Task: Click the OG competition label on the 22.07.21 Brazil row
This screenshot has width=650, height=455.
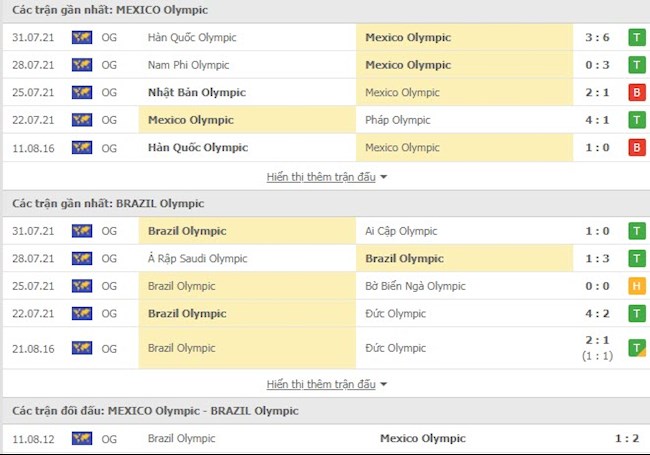Action: click(x=109, y=313)
